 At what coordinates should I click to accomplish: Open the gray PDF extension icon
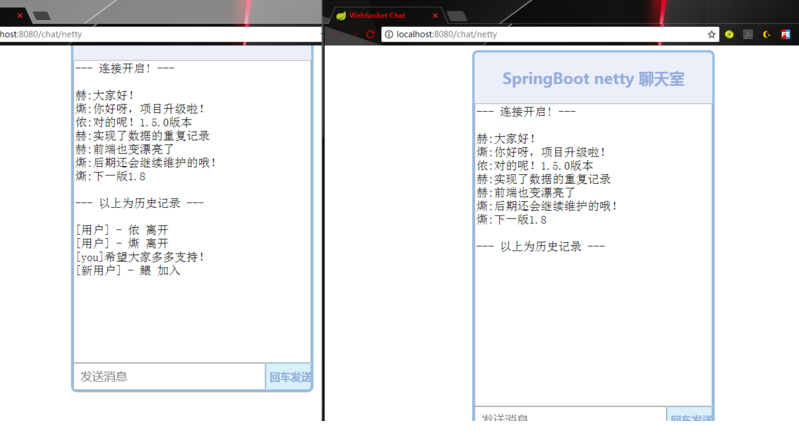pyautogui.click(x=748, y=34)
